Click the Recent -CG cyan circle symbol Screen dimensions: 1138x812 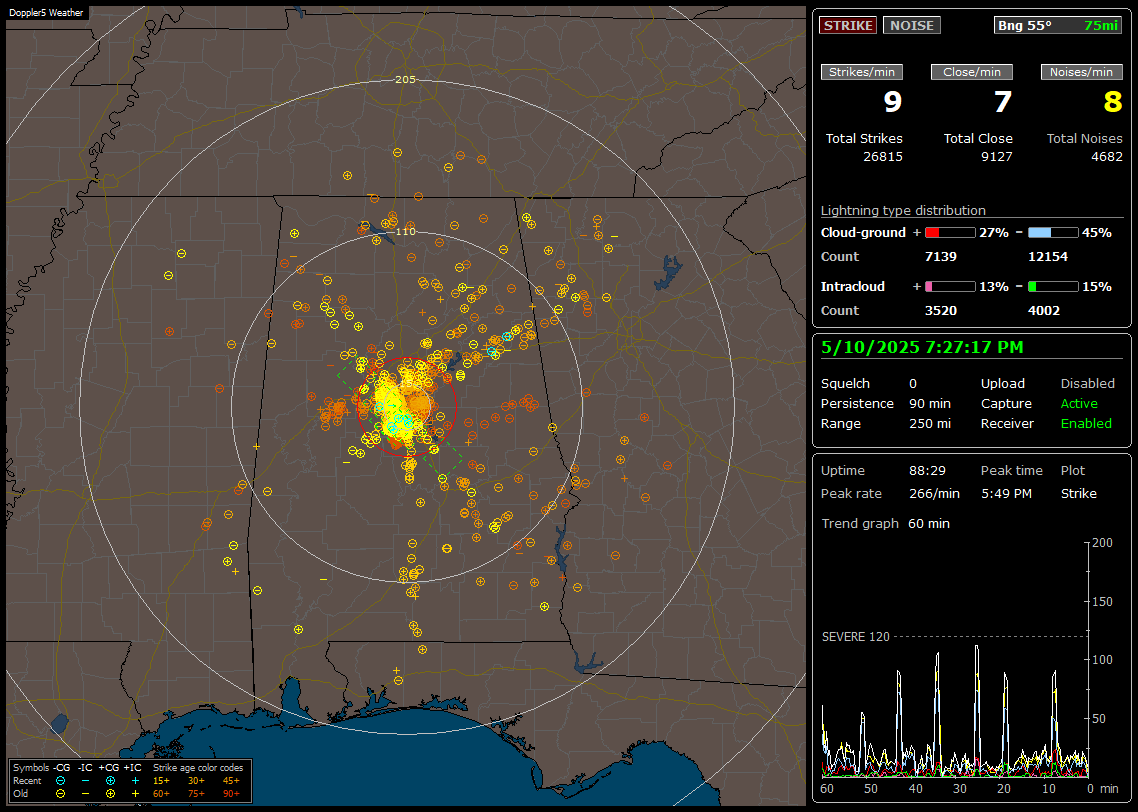pyautogui.click(x=61, y=781)
